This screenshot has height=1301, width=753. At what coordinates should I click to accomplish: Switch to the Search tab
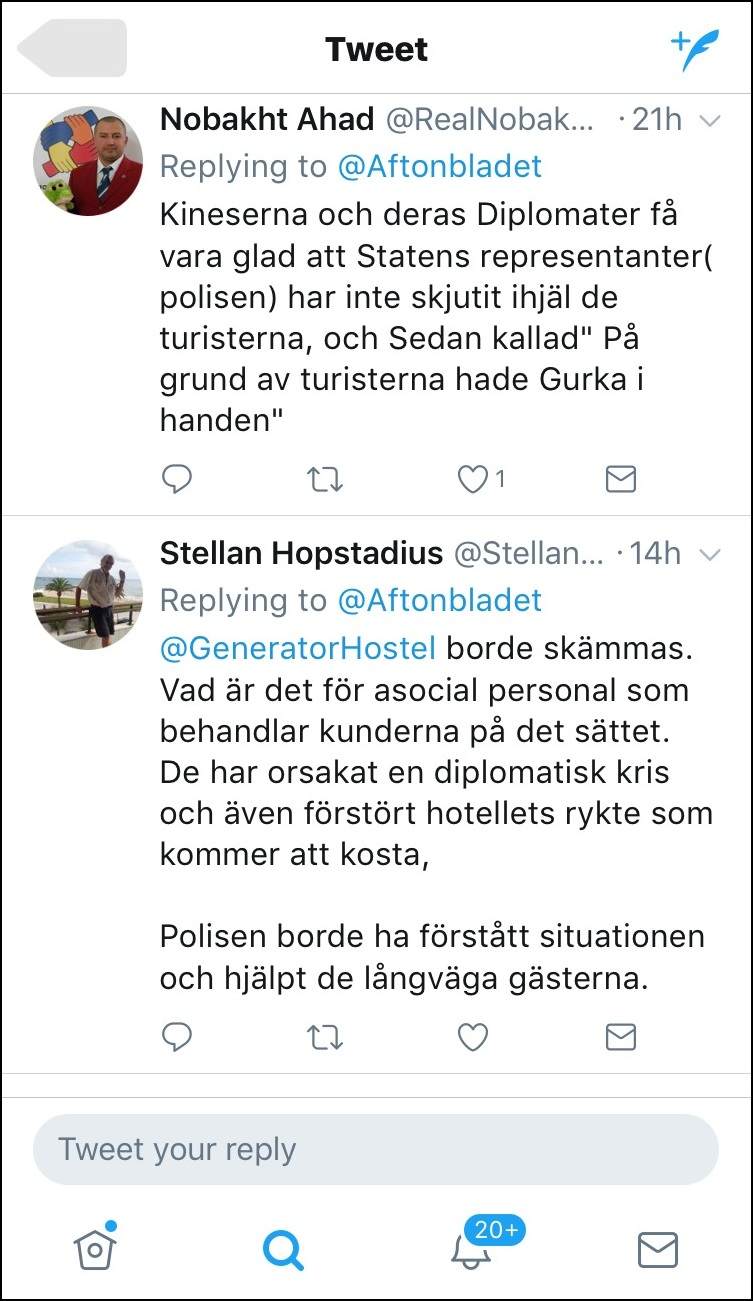click(283, 1249)
